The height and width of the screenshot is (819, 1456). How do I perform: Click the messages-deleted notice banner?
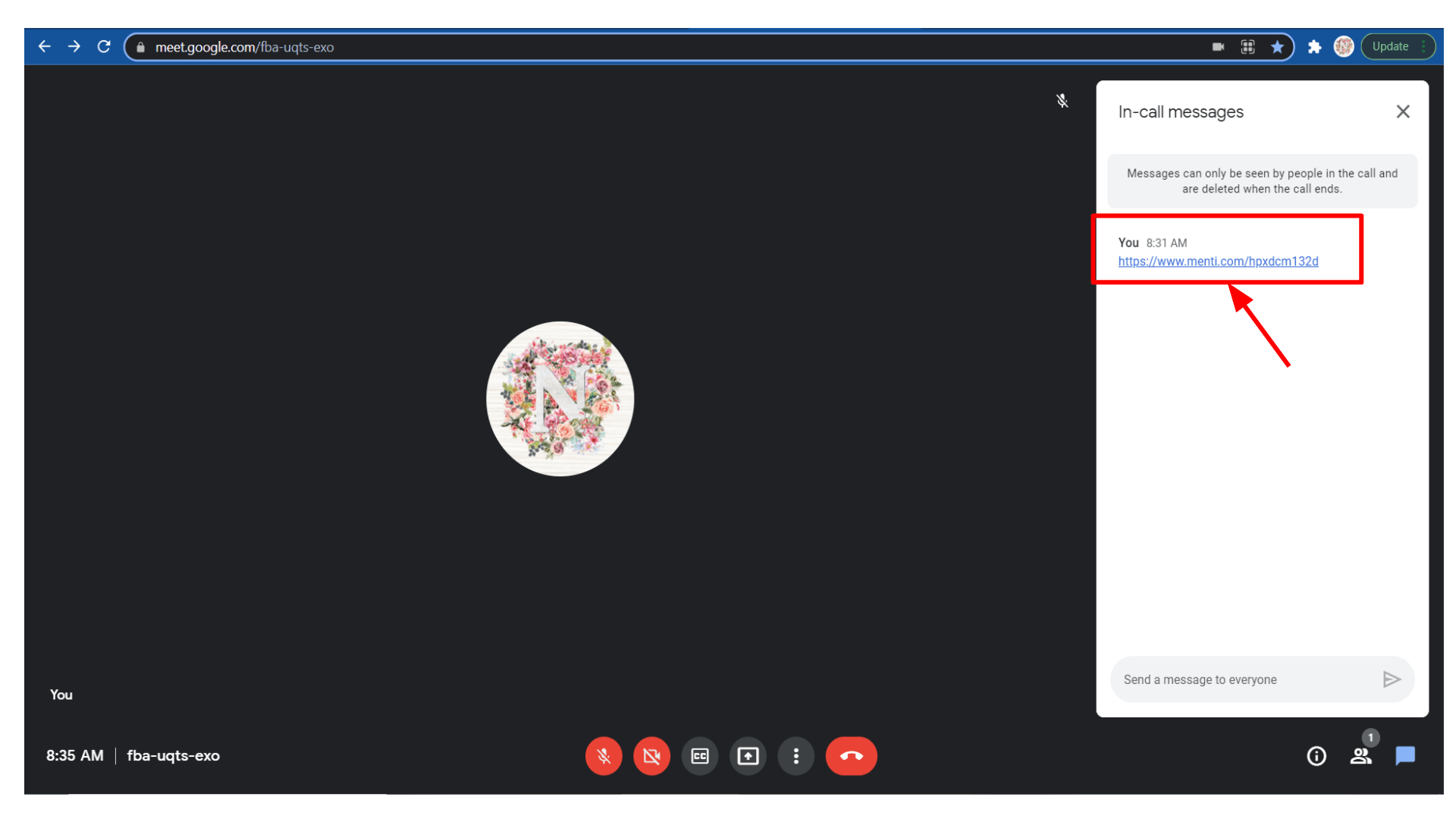(x=1262, y=181)
